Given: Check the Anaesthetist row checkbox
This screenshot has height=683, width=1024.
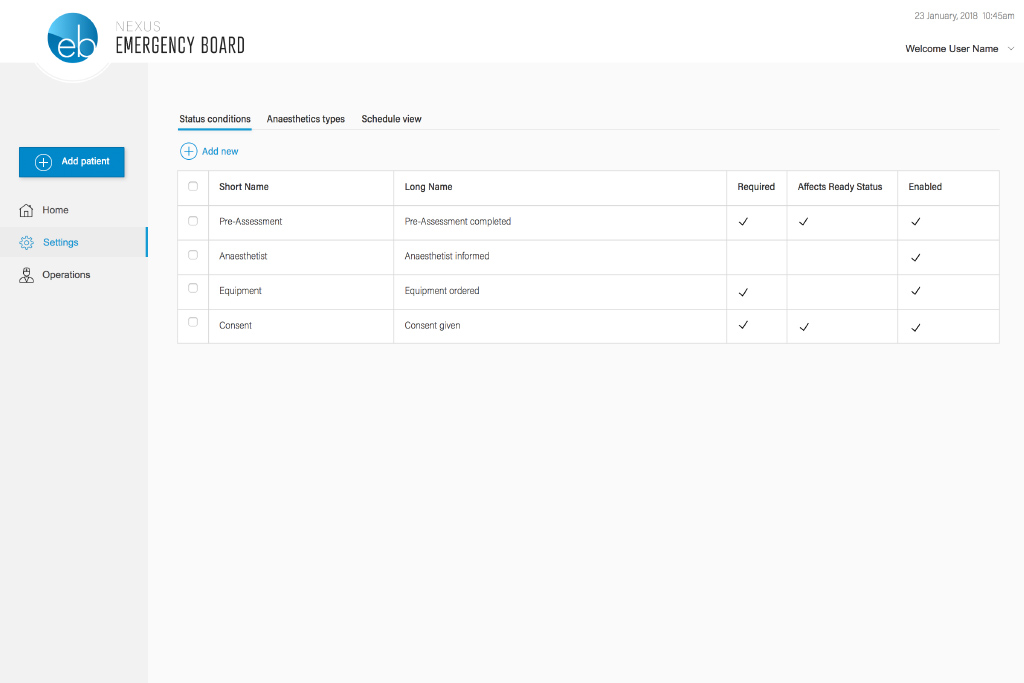Looking at the screenshot, I should [193, 255].
